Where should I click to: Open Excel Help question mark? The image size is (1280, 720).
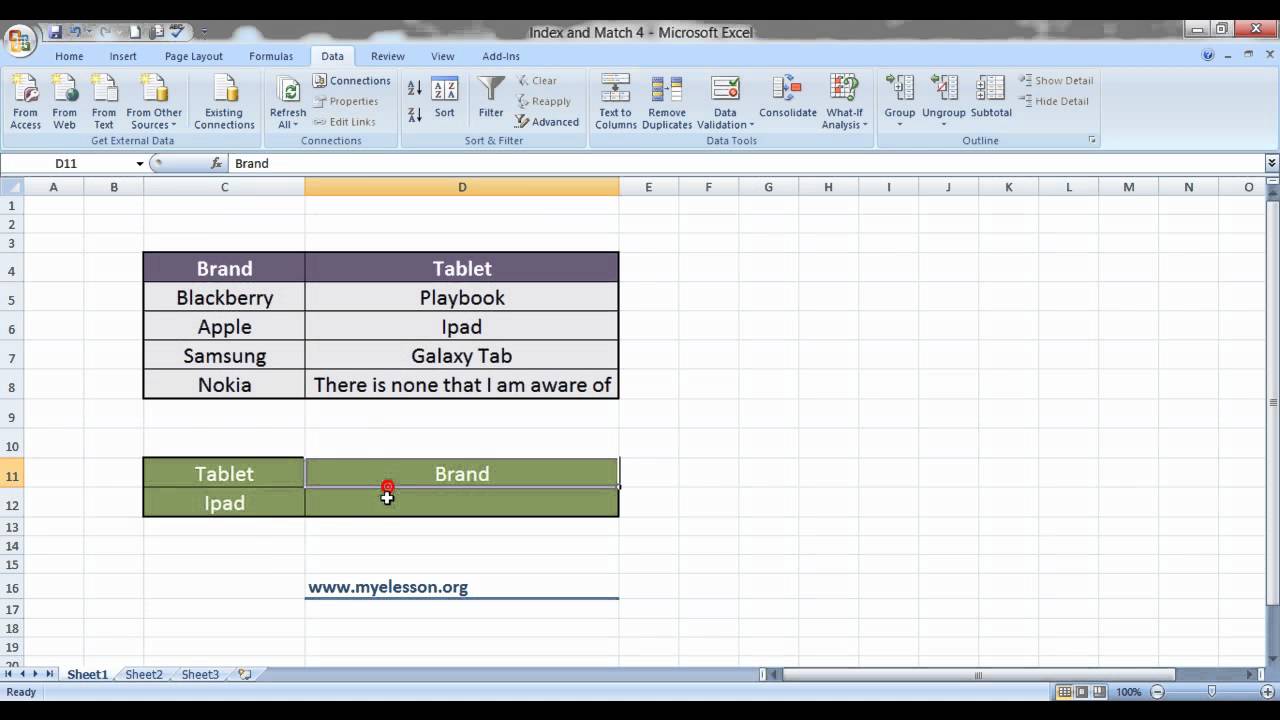pos(1208,56)
